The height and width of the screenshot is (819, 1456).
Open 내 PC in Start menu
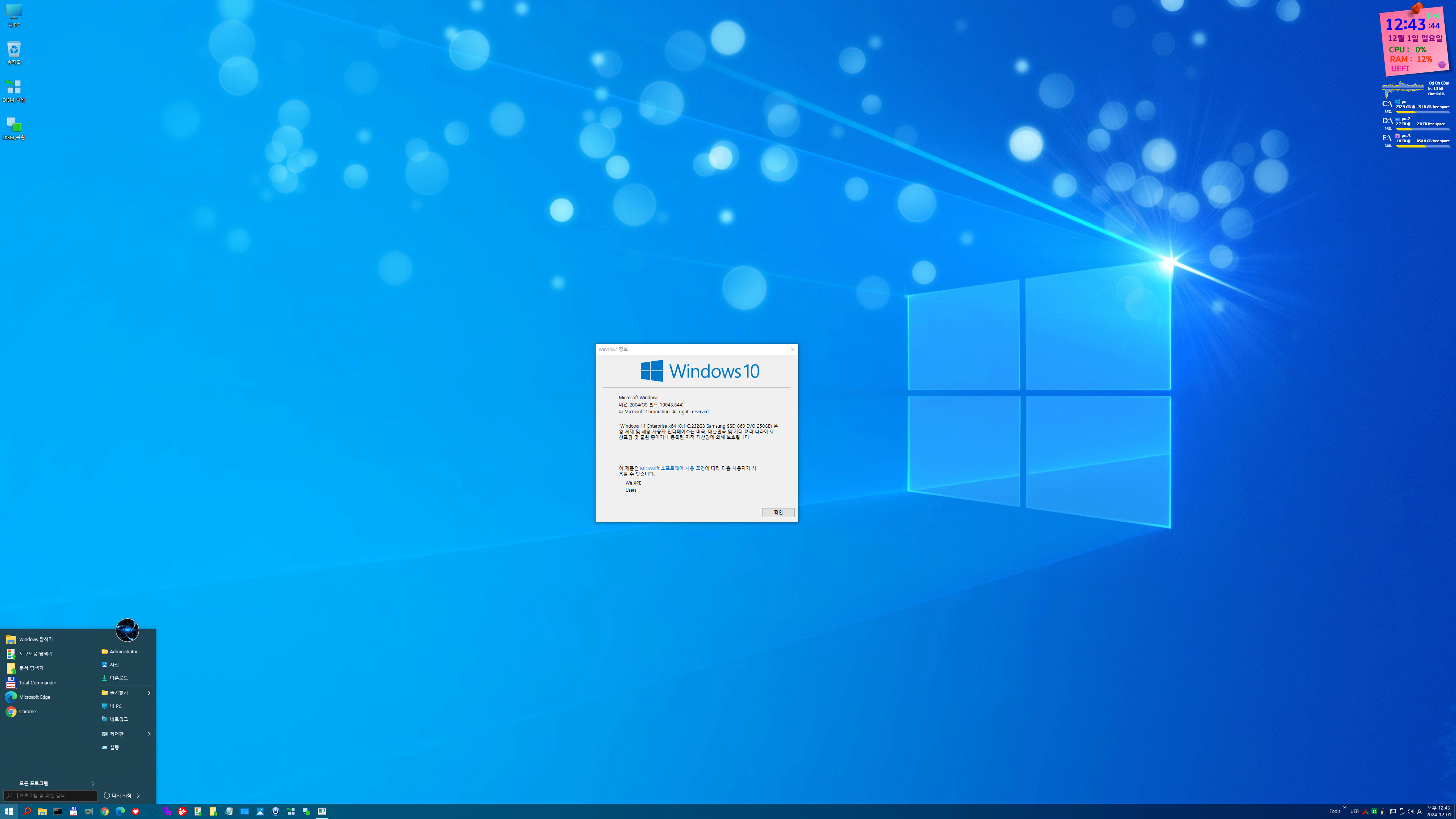[127, 706]
